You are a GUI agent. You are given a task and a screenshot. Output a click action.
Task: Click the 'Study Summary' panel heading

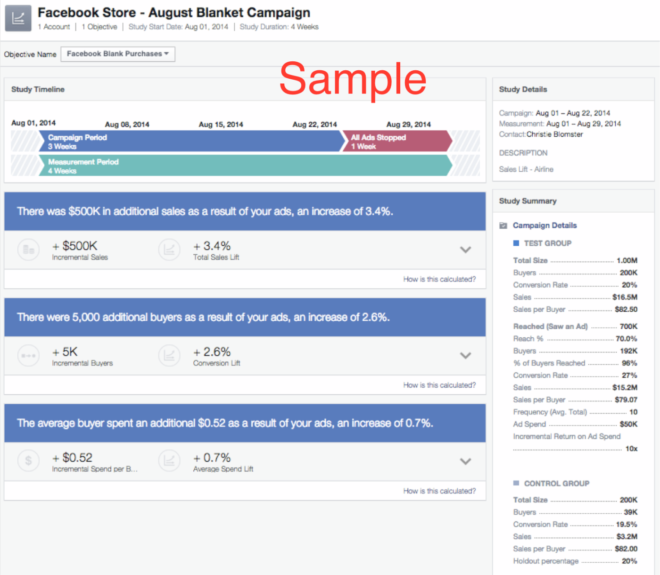(x=528, y=201)
